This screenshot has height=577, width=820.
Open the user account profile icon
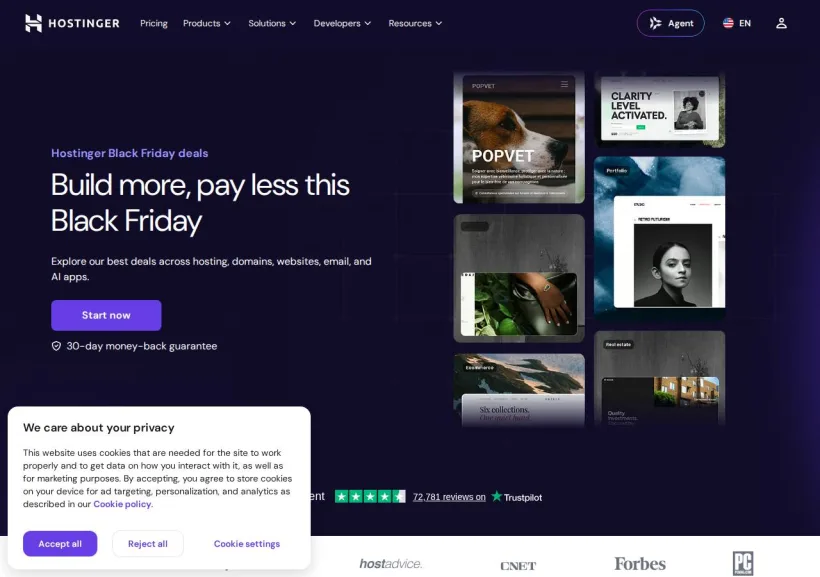[x=781, y=23]
